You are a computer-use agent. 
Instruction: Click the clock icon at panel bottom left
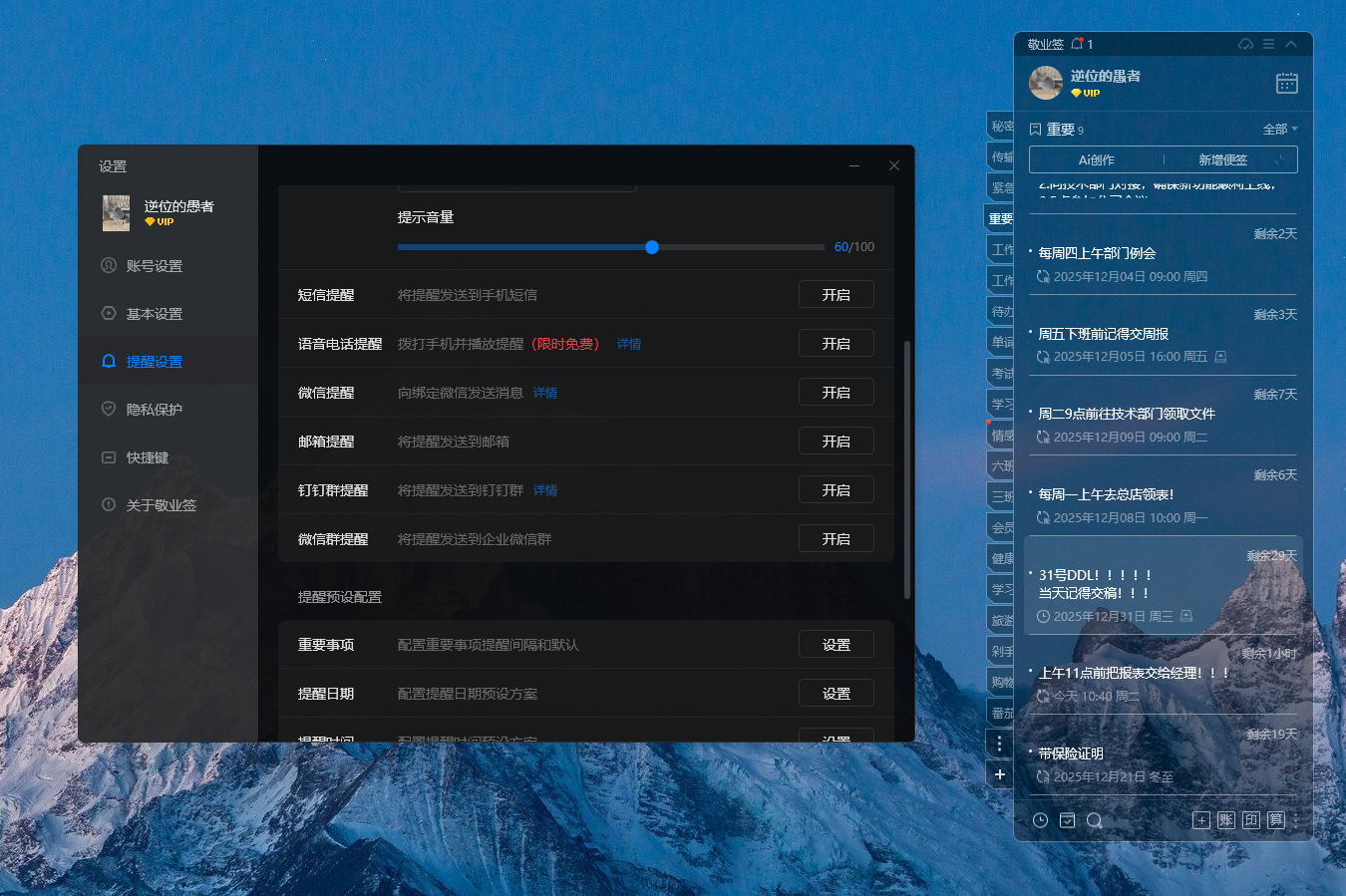point(1040,819)
